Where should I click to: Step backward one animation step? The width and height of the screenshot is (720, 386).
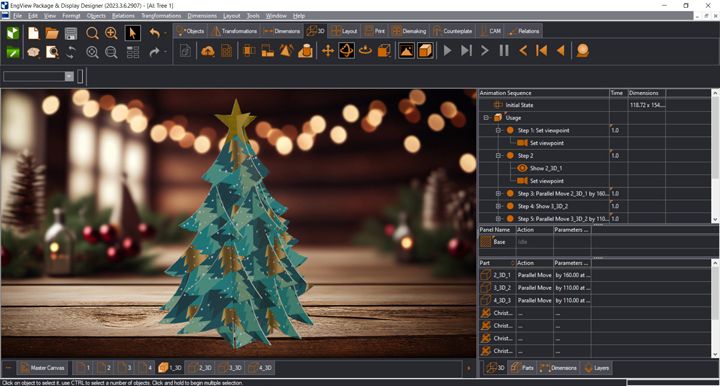[523, 50]
